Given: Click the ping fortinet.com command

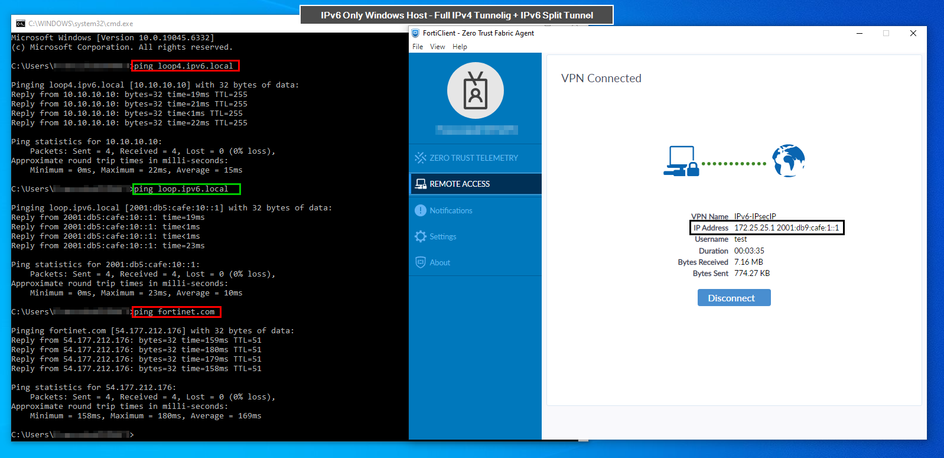Looking at the screenshot, I should coord(176,312).
